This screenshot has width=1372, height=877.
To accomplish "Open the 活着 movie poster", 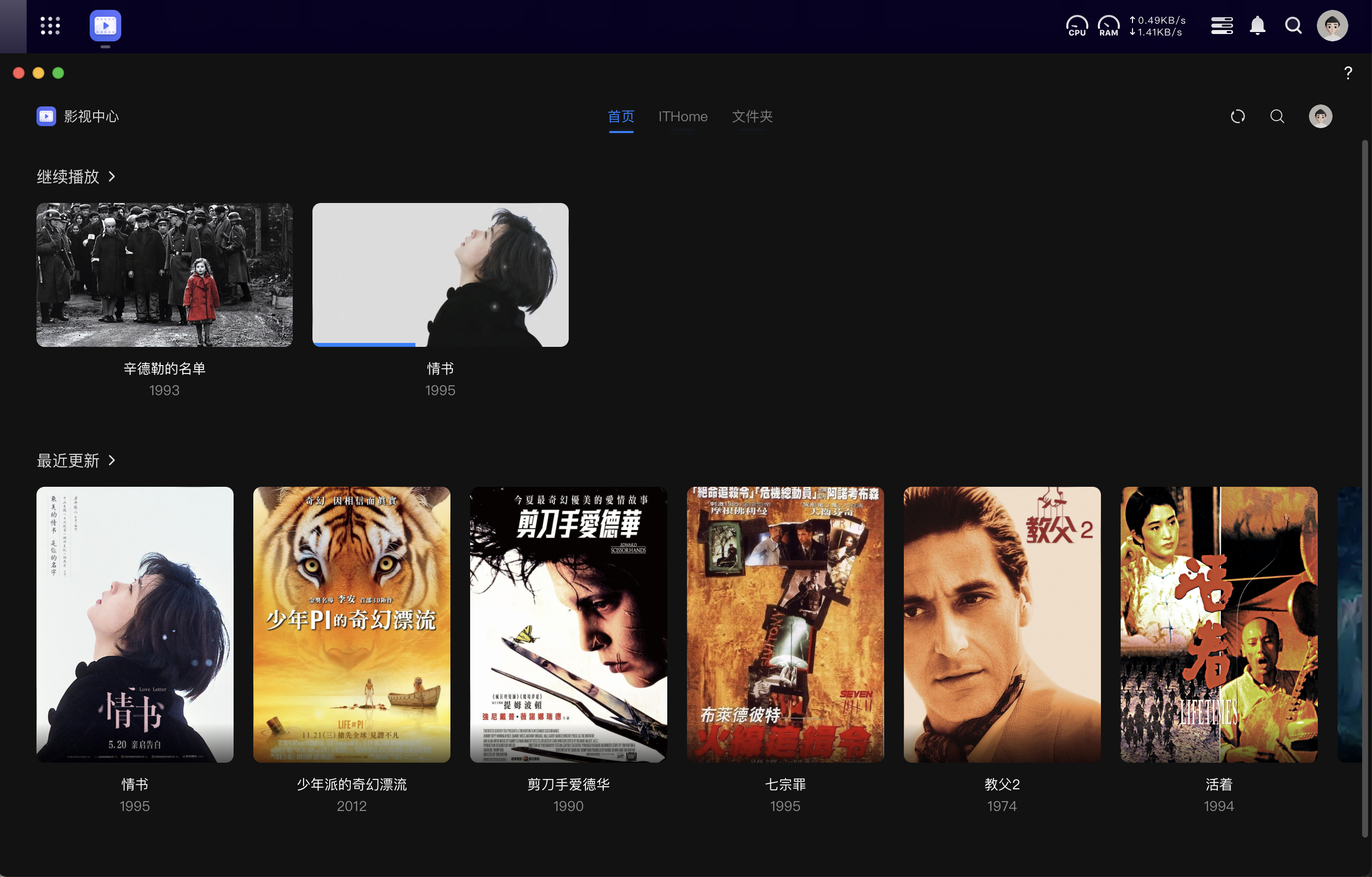I will (1219, 624).
